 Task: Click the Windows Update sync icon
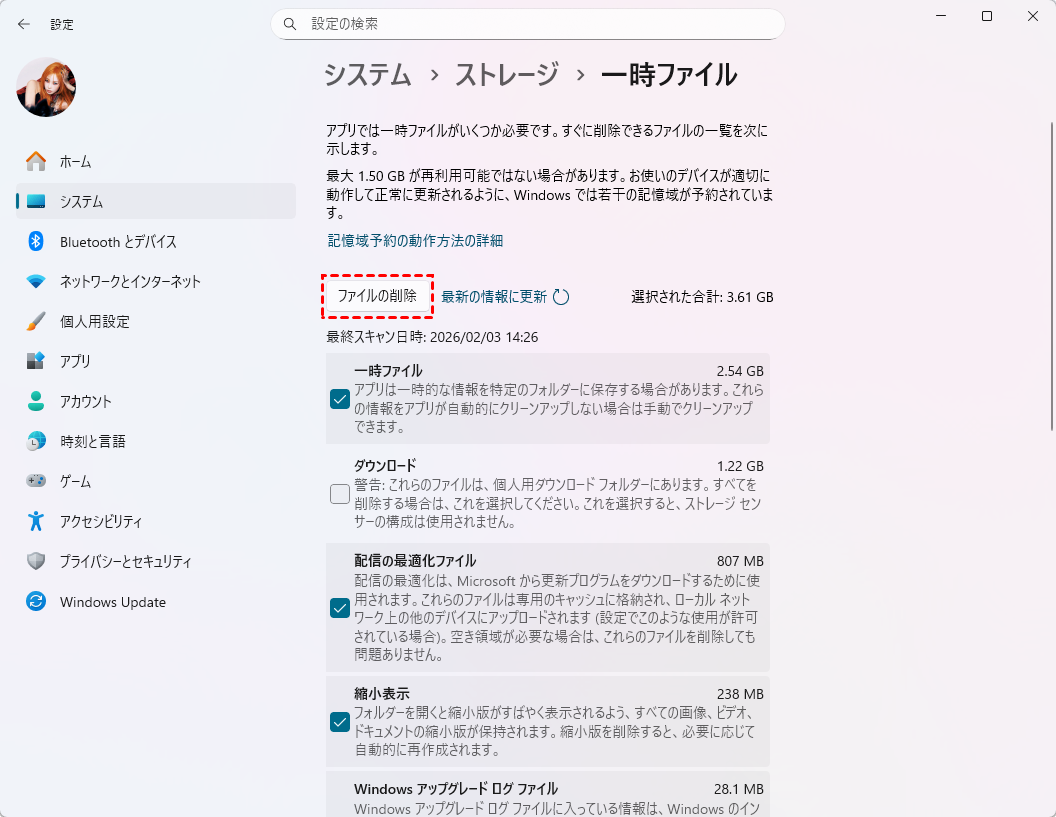tap(36, 602)
